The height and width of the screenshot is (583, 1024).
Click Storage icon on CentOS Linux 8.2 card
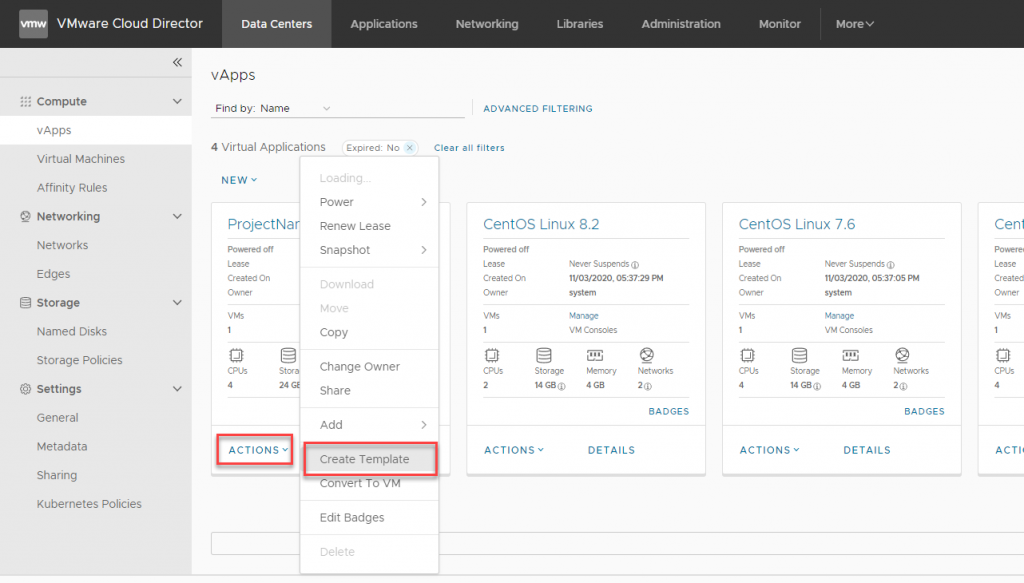(x=543, y=355)
